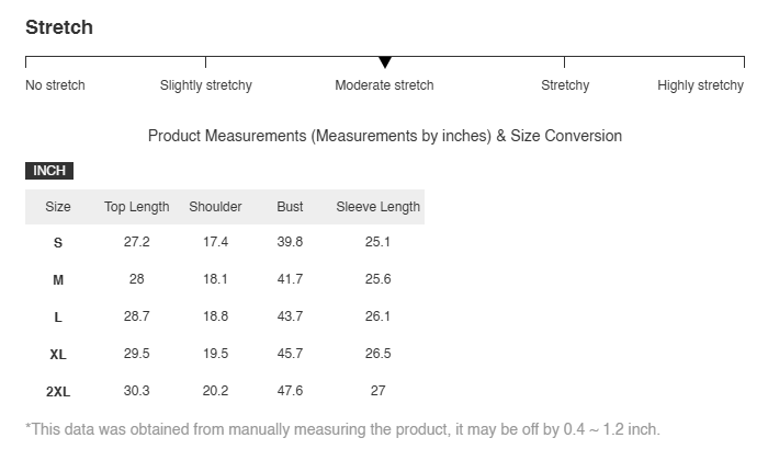
Task: Select the XL size row label
Action: pos(58,354)
